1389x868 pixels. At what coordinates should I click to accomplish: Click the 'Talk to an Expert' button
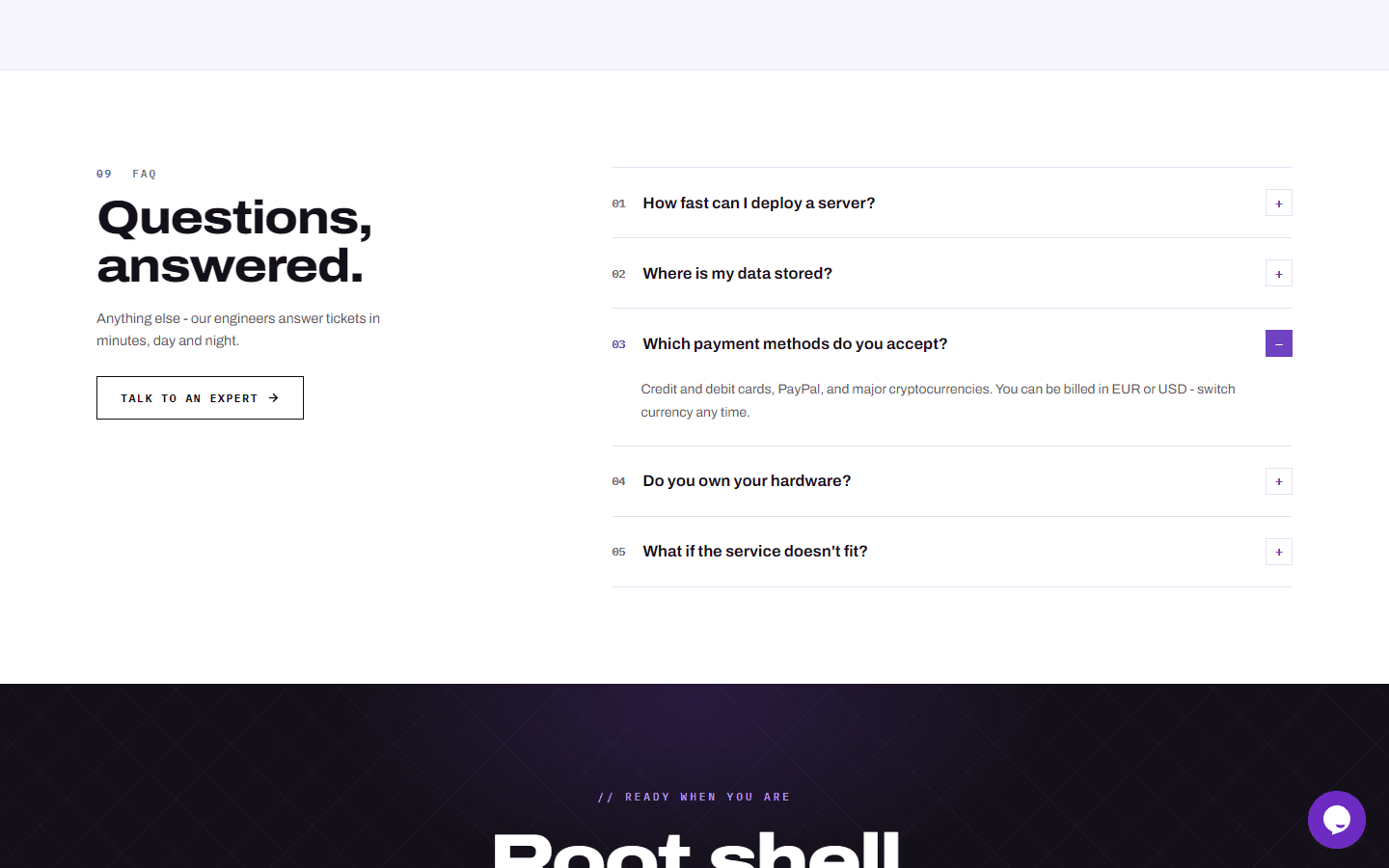[x=200, y=397]
